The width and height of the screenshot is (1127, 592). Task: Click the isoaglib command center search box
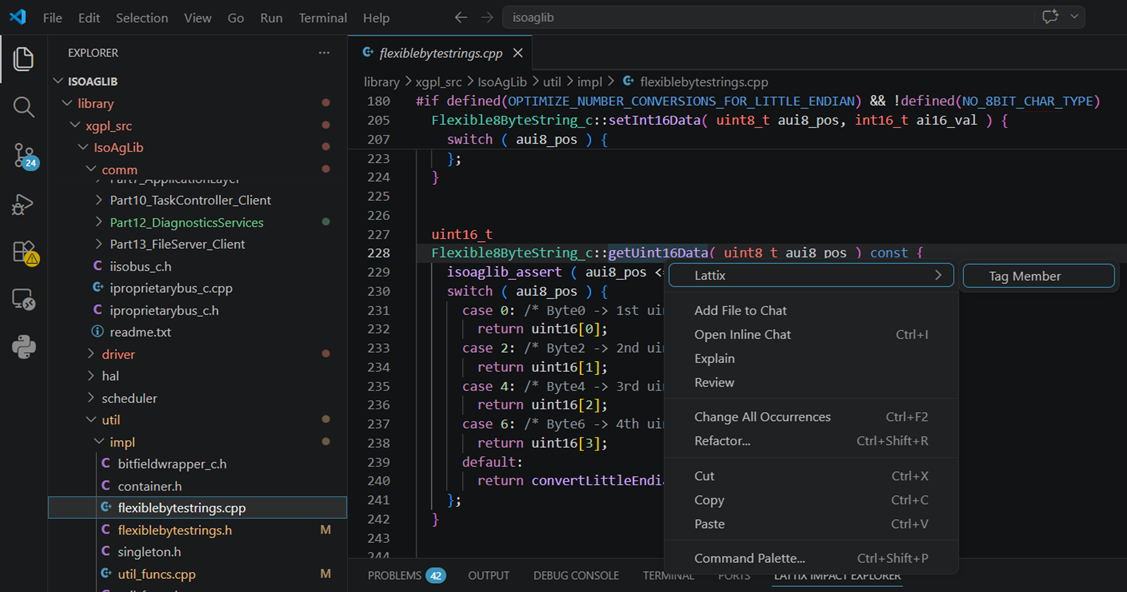pos(768,17)
